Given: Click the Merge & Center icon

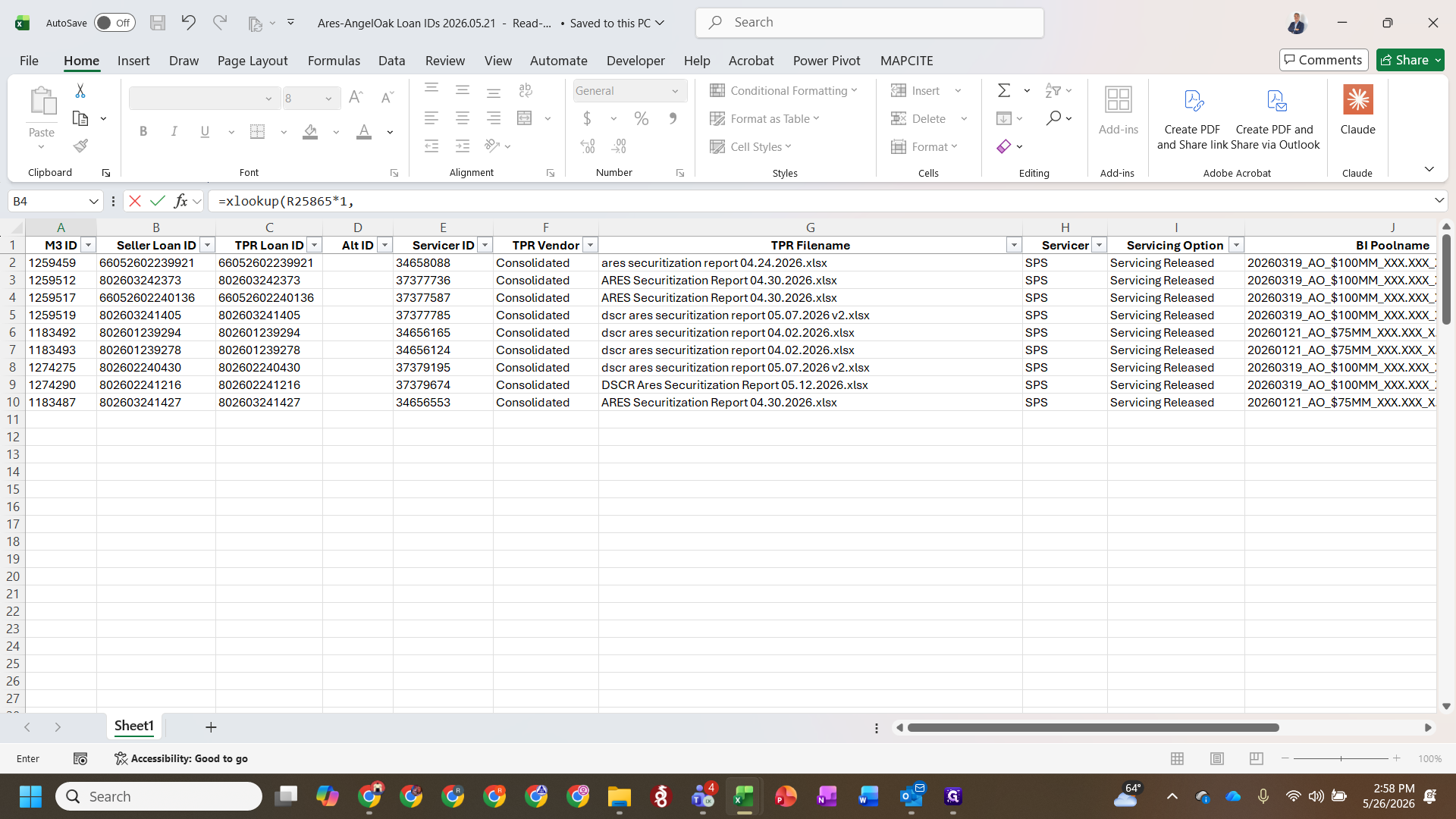Looking at the screenshot, I should (525, 118).
